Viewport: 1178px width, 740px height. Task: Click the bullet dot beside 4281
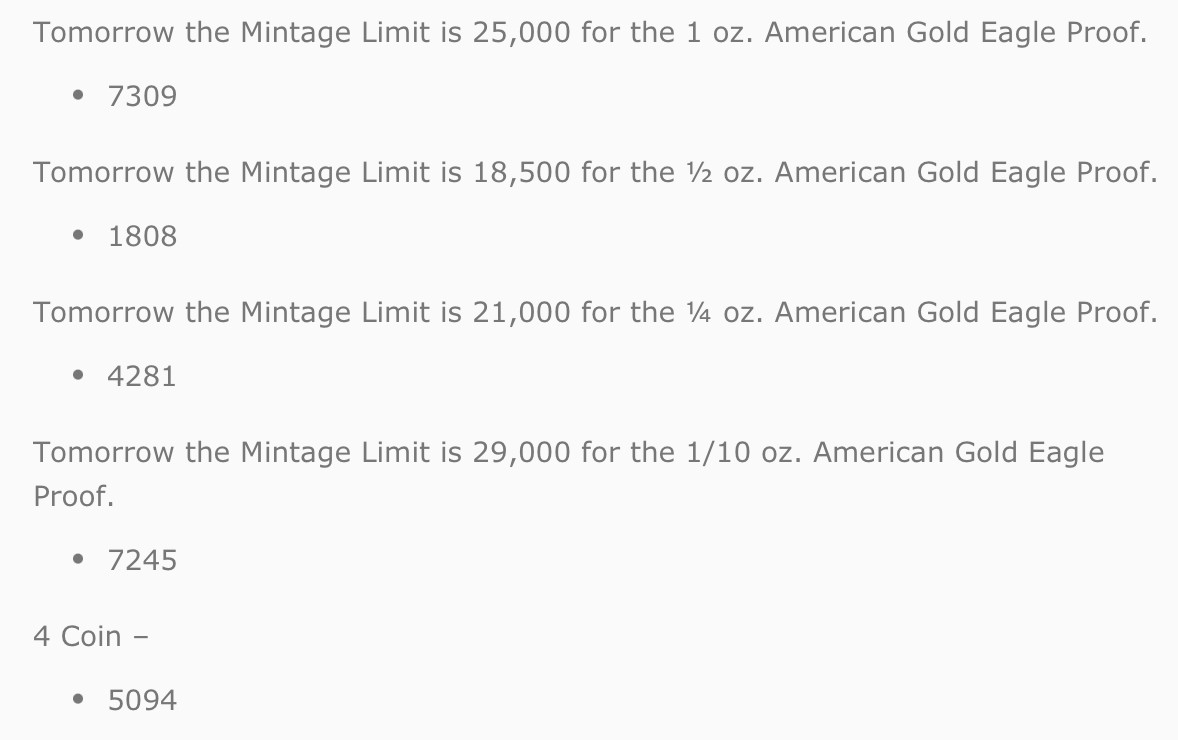point(78,376)
